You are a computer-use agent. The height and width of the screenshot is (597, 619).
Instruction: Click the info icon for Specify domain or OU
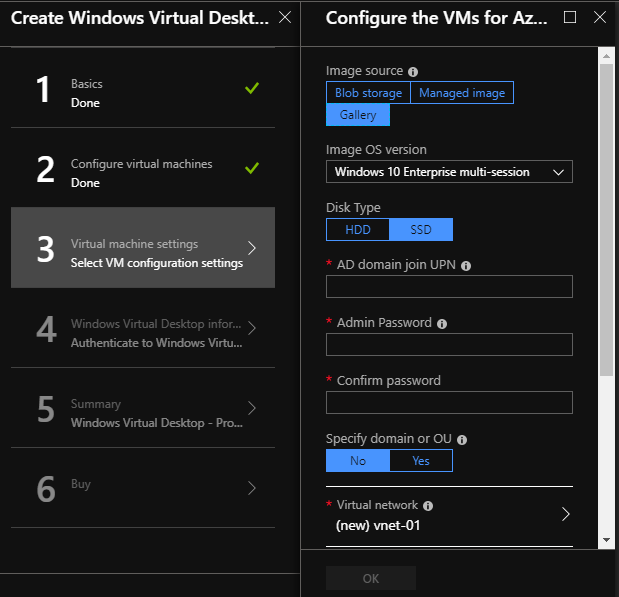point(461,439)
